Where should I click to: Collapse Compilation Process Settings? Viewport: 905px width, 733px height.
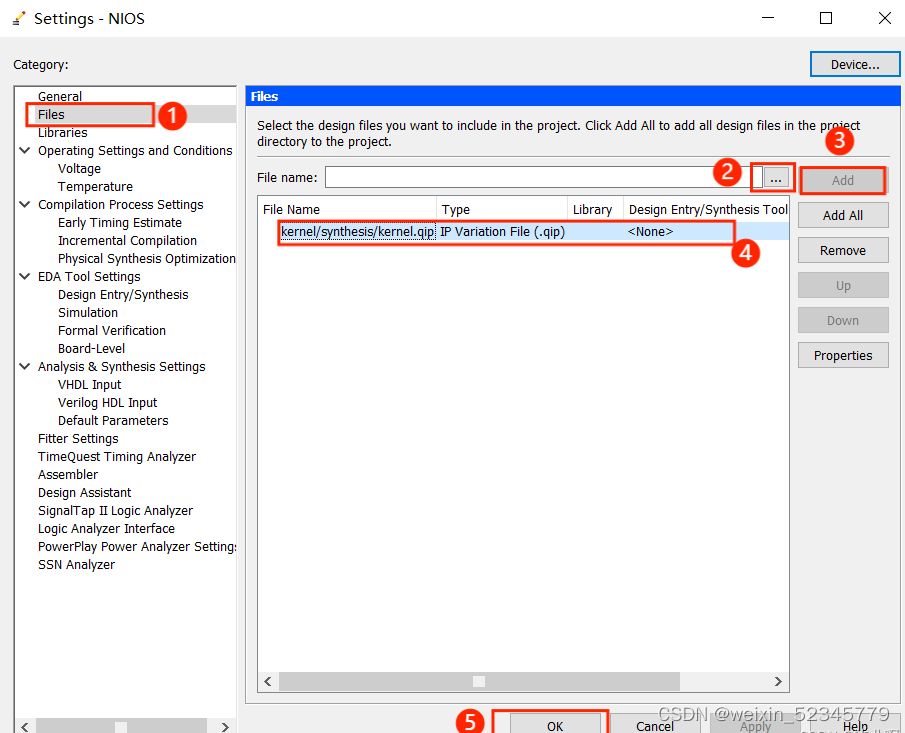(x=25, y=205)
